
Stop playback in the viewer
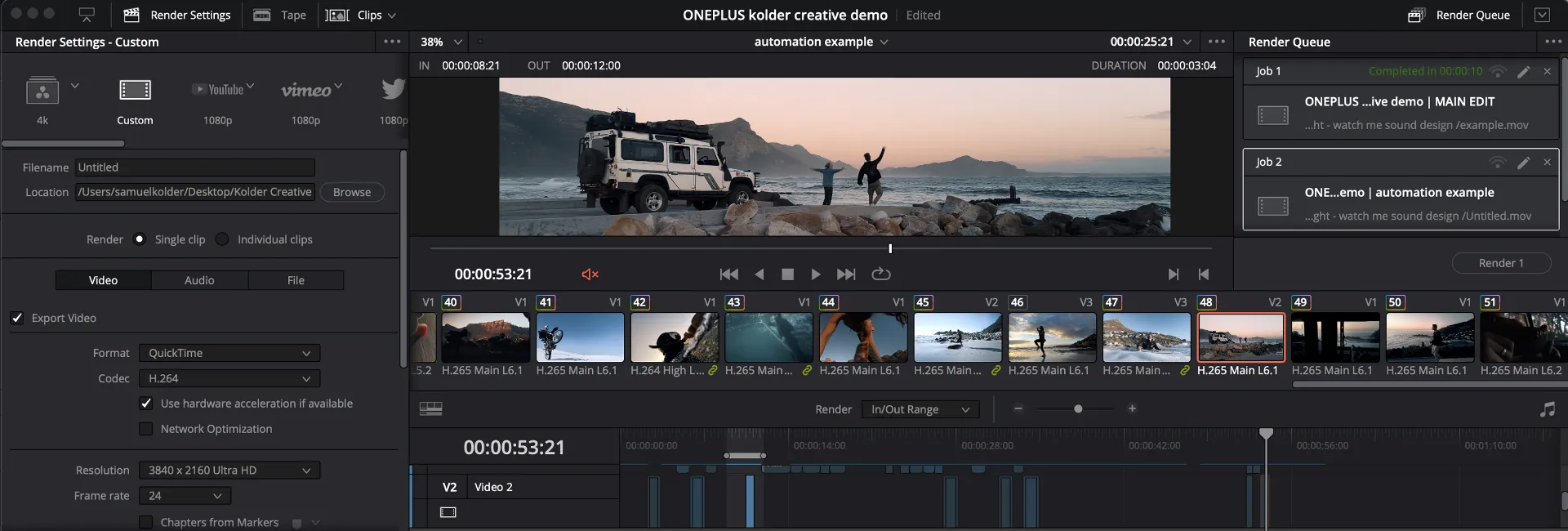787,274
